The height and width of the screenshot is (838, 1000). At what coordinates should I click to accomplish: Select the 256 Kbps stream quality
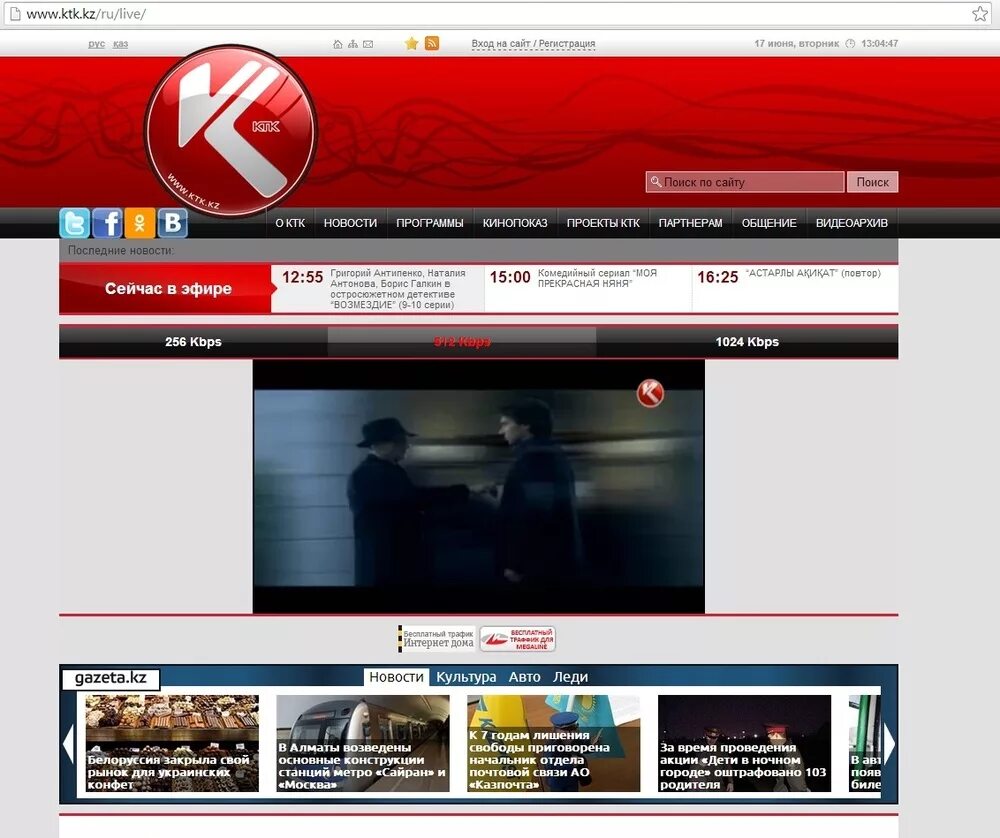pos(193,342)
